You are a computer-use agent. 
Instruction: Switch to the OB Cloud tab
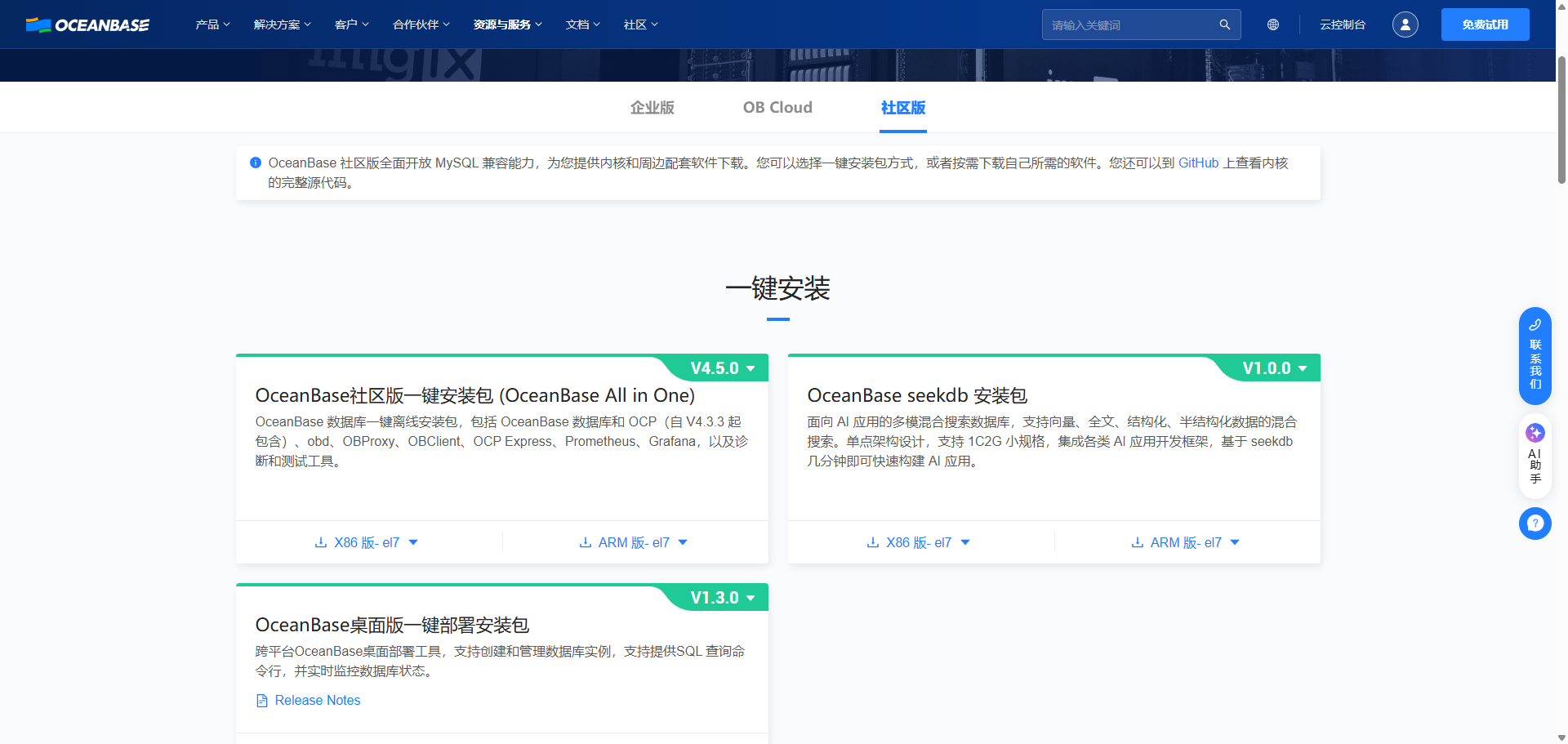click(x=777, y=108)
